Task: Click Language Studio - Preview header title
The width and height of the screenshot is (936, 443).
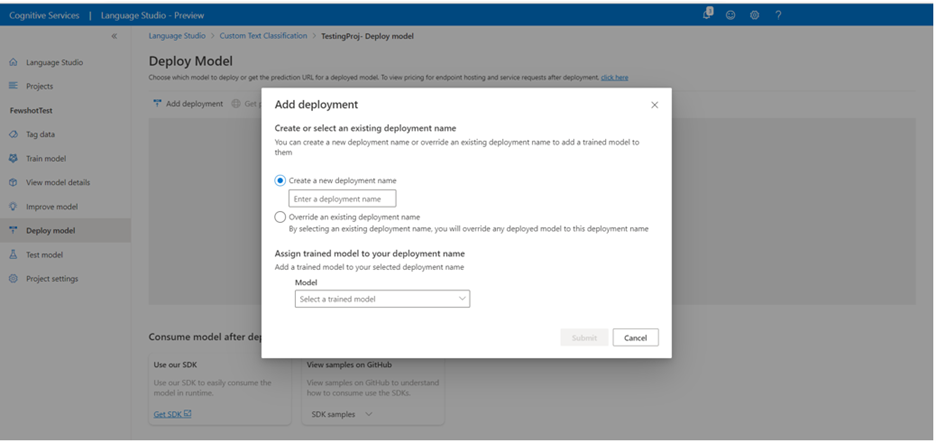Action: coord(152,16)
